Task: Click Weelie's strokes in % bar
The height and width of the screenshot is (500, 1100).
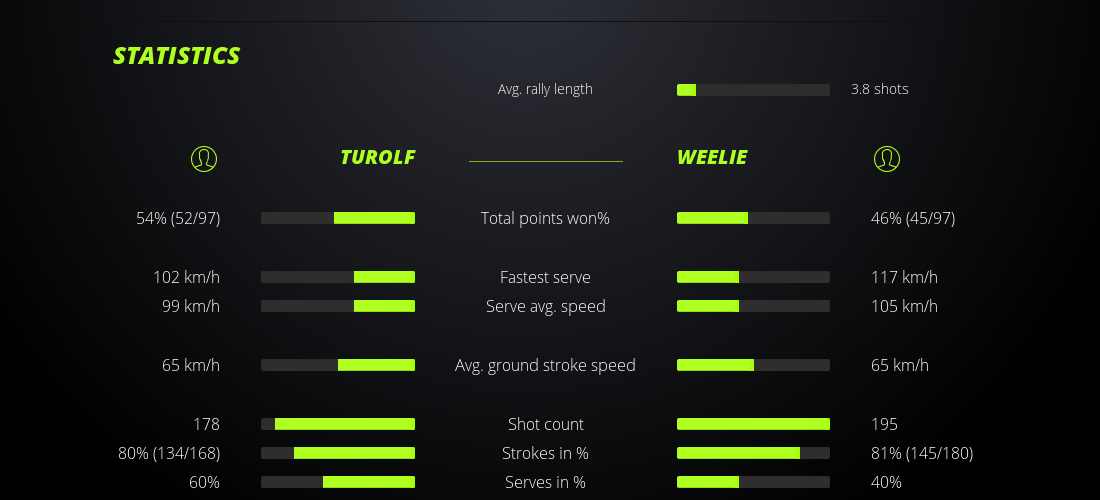Action: tap(753, 453)
